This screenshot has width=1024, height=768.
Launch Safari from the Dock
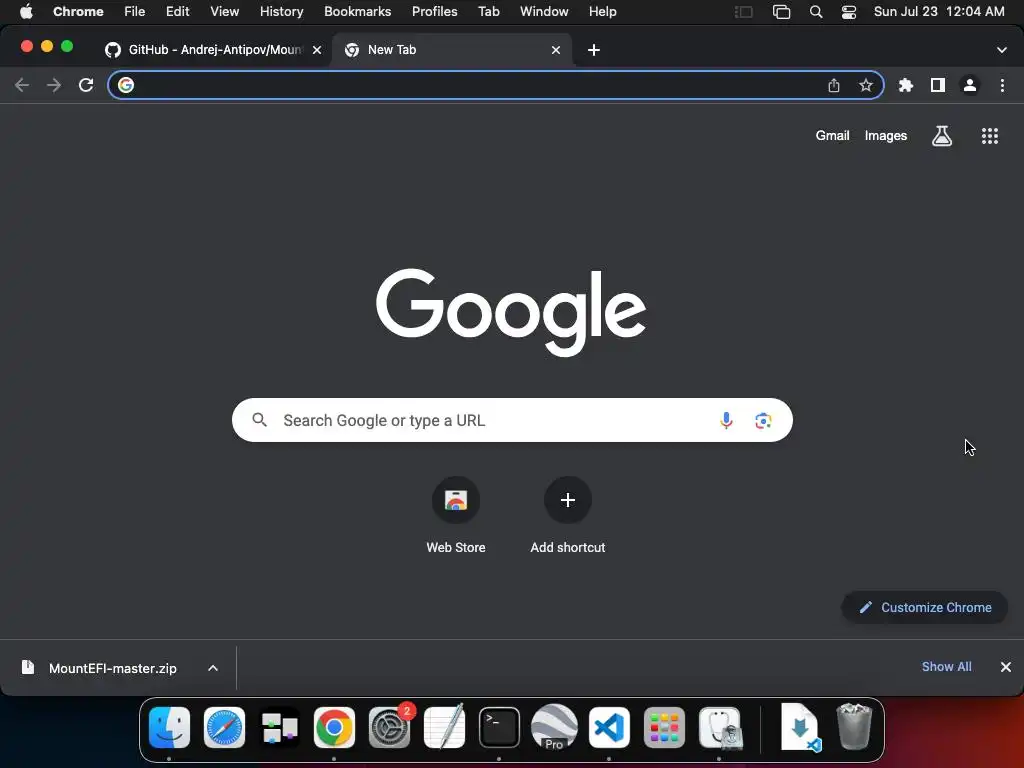(224, 728)
